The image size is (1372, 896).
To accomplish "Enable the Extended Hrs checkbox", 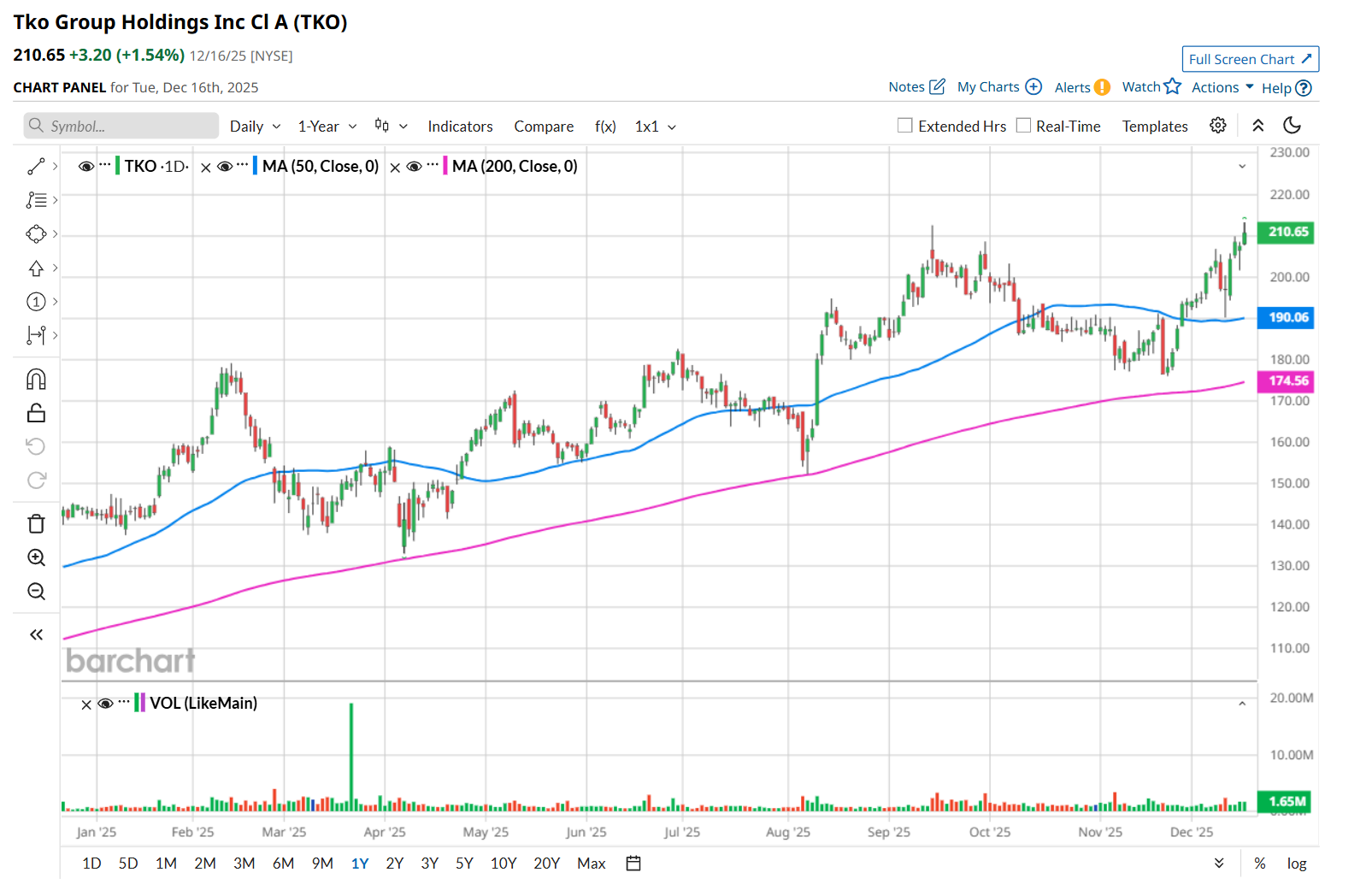I will [905, 126].
